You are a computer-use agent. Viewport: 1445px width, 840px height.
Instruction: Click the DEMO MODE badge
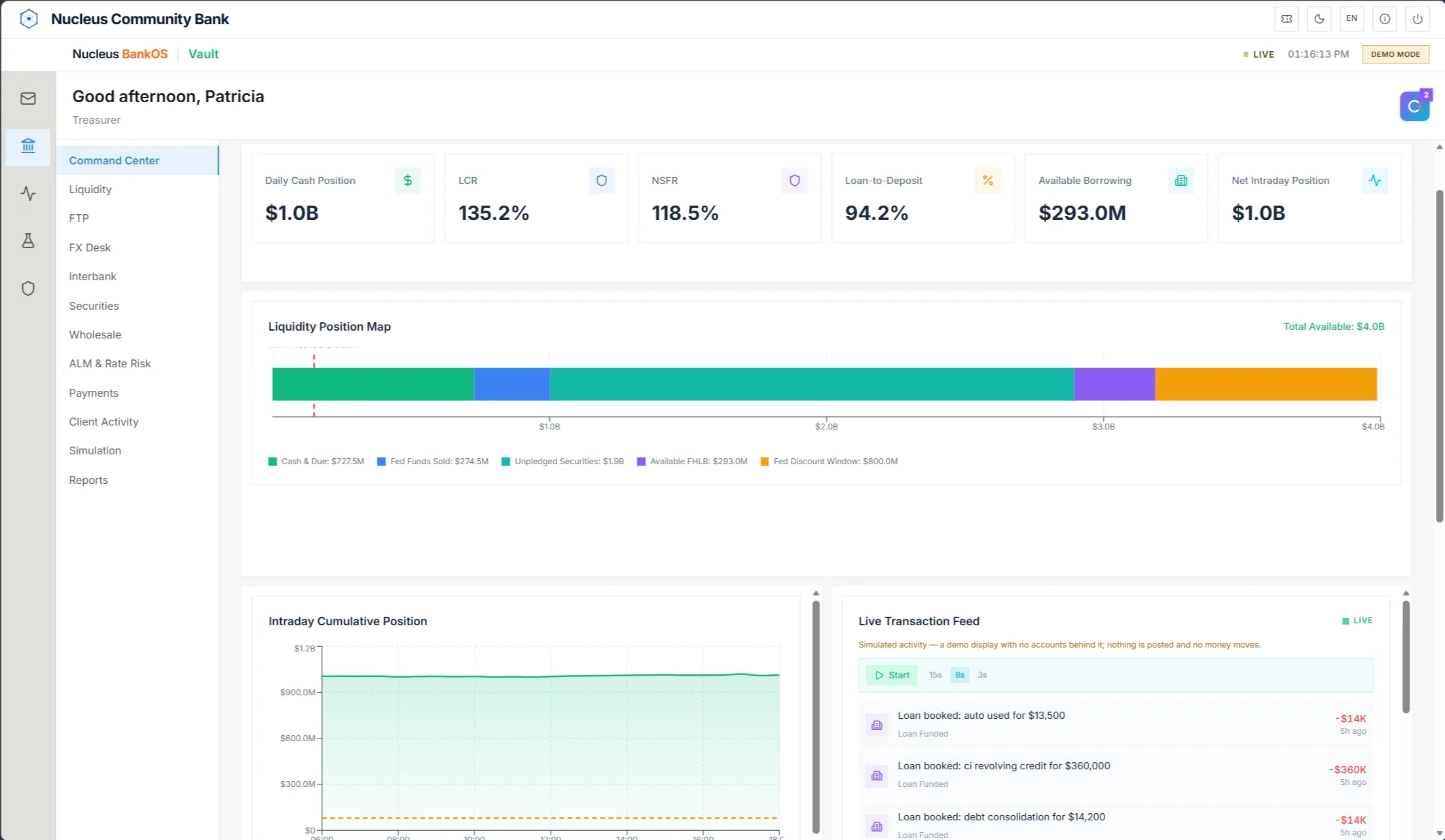(x=1395, y=54)
